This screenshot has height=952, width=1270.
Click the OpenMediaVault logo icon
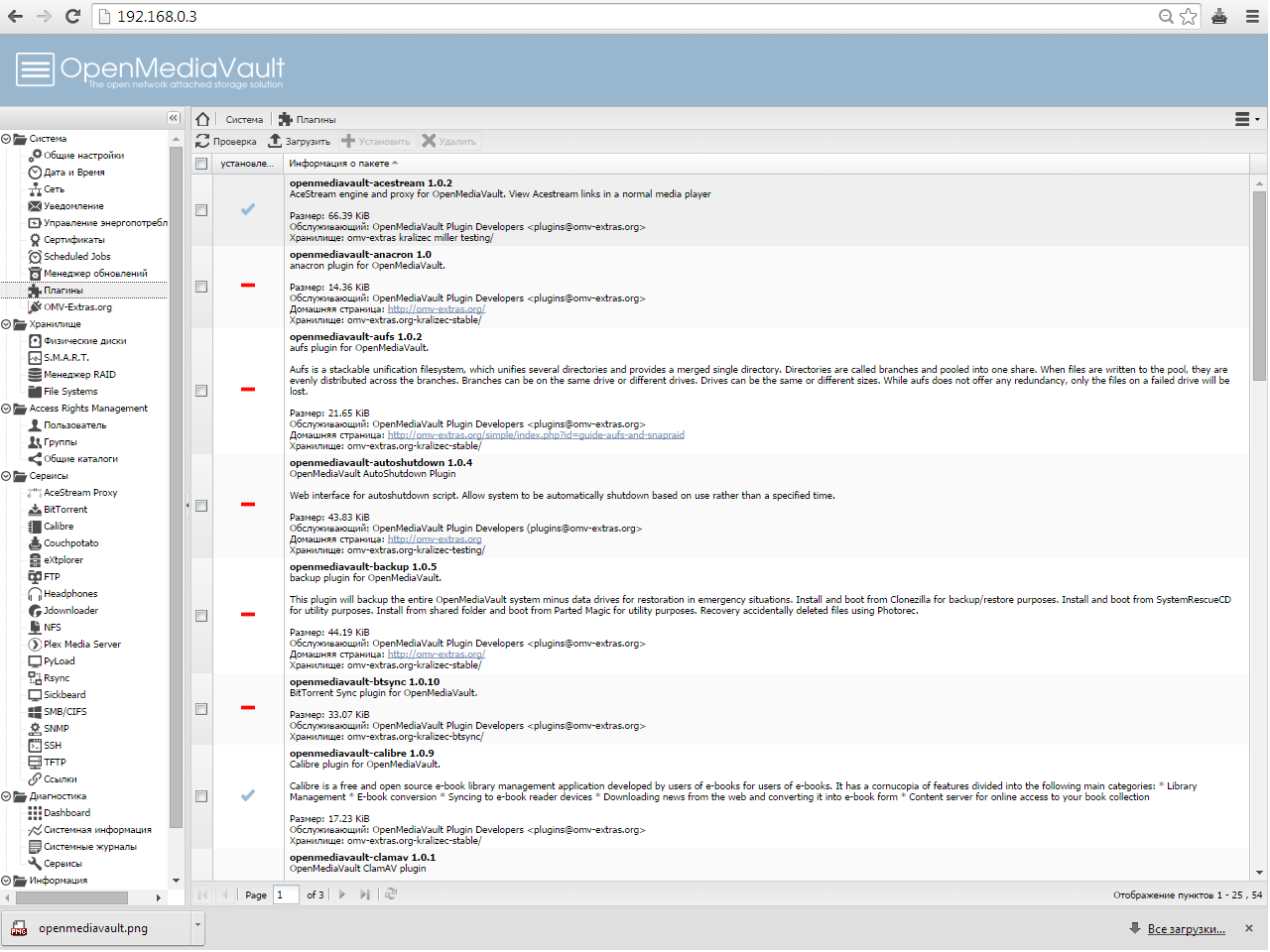point(35,68)
